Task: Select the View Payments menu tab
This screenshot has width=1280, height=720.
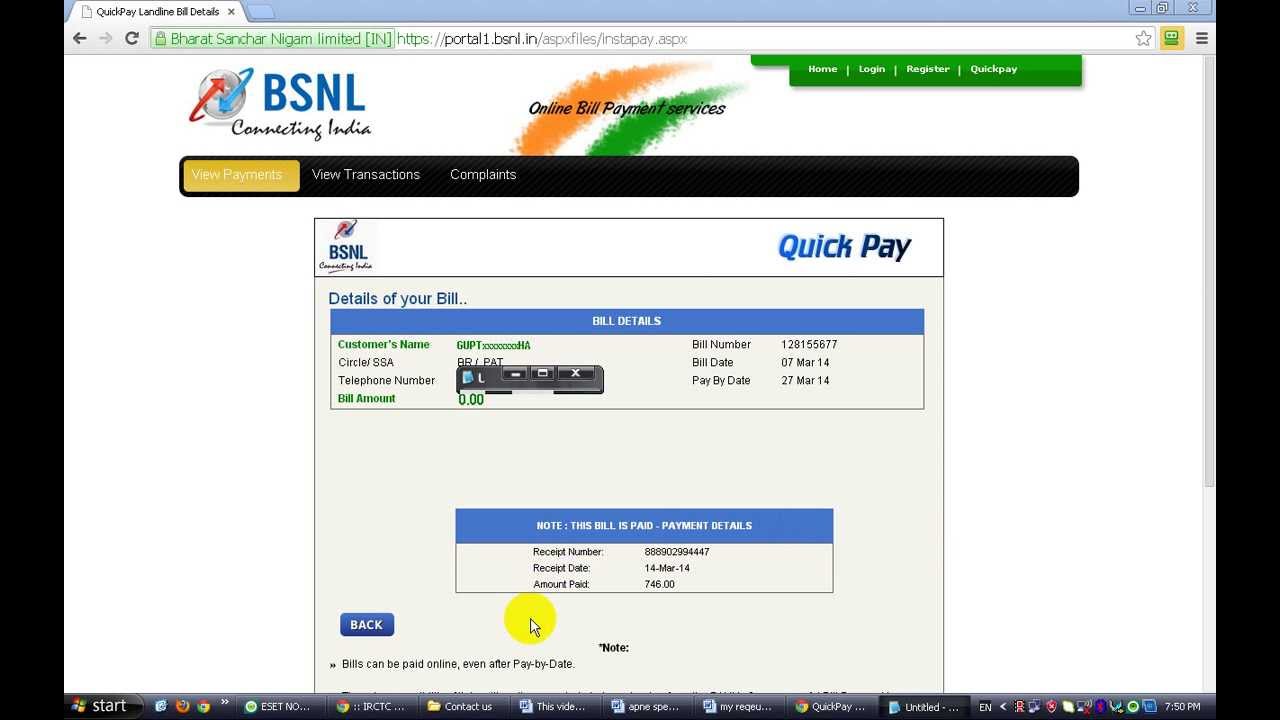Action: click(241, 175)
